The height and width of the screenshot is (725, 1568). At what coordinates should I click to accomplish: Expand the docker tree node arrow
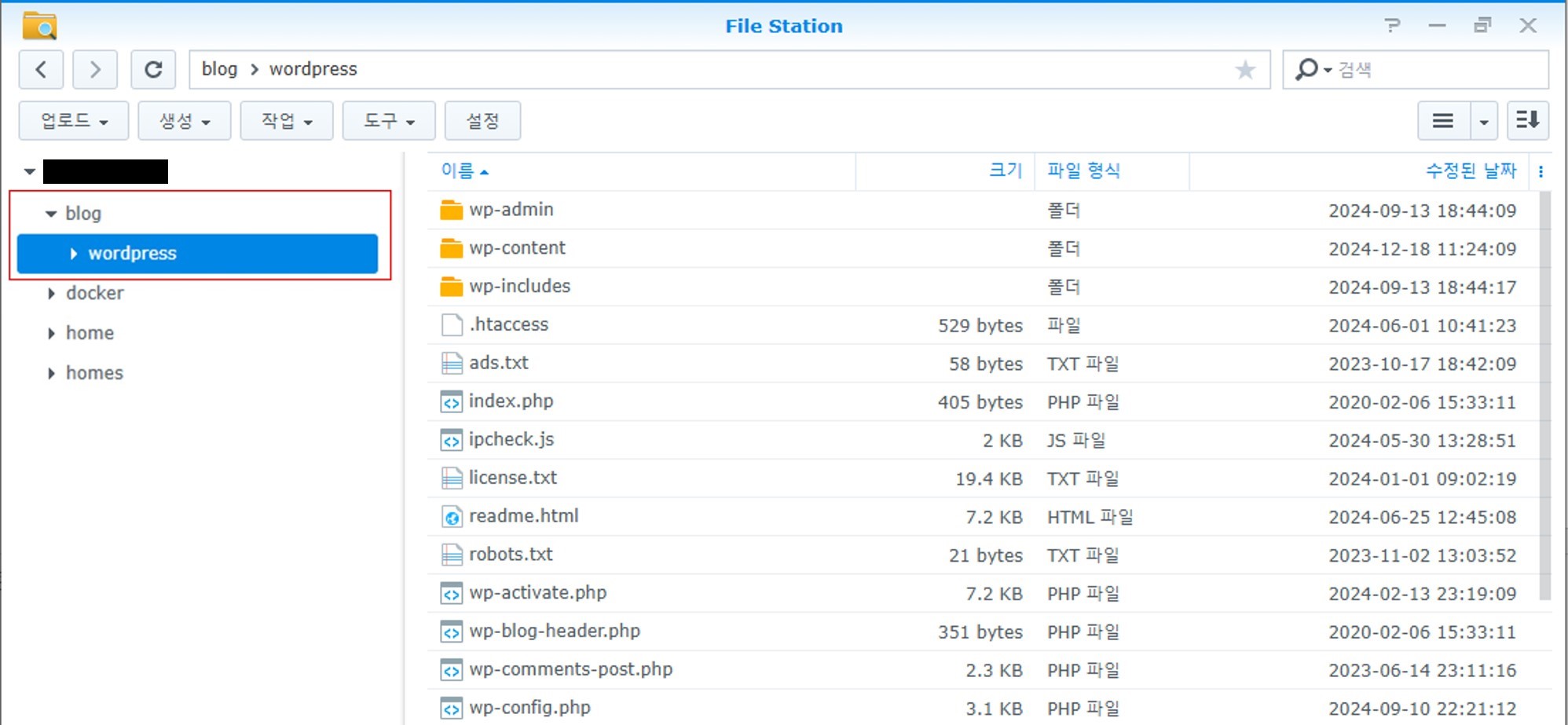(x=51, y=294)
